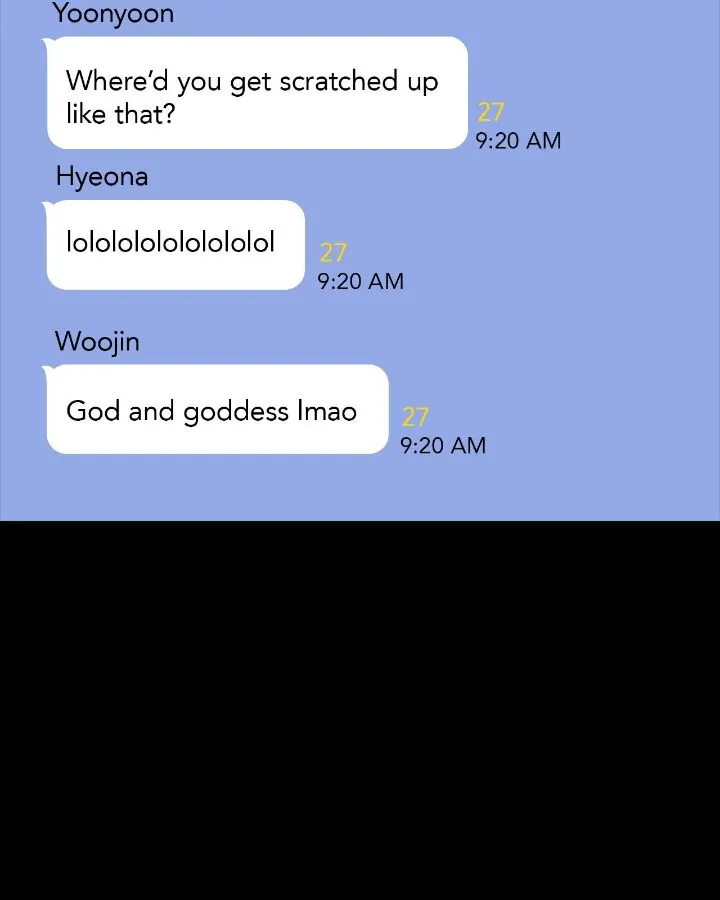This screenshot has width=720, height=900.
Task: Click the word 'goddess' in Woojin's message
Action: [x=236, y=412]
